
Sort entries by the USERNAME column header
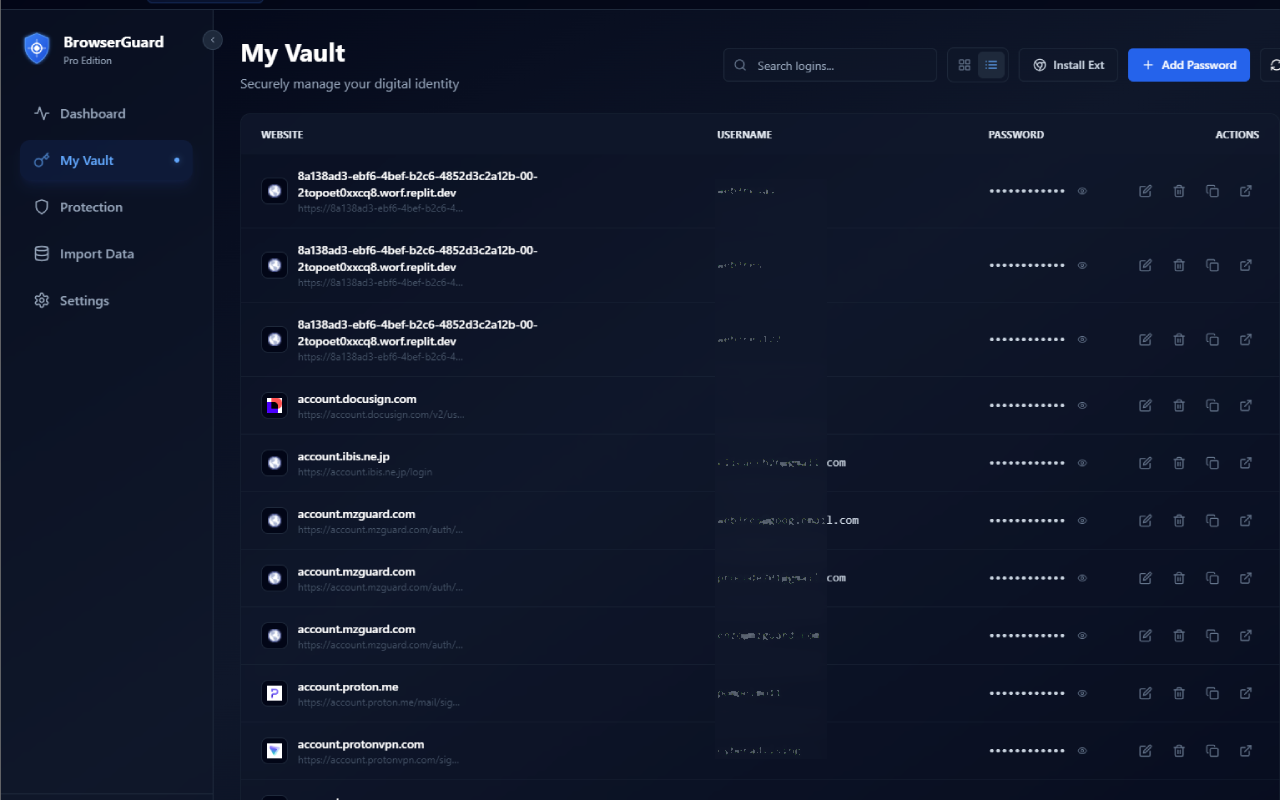[744, 134]
